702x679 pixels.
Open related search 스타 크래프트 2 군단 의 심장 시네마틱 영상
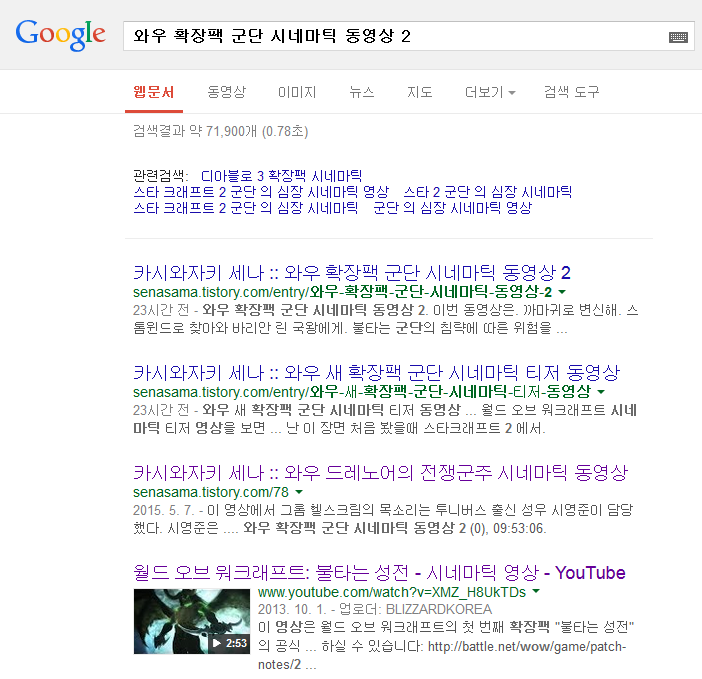pos(261,192)
